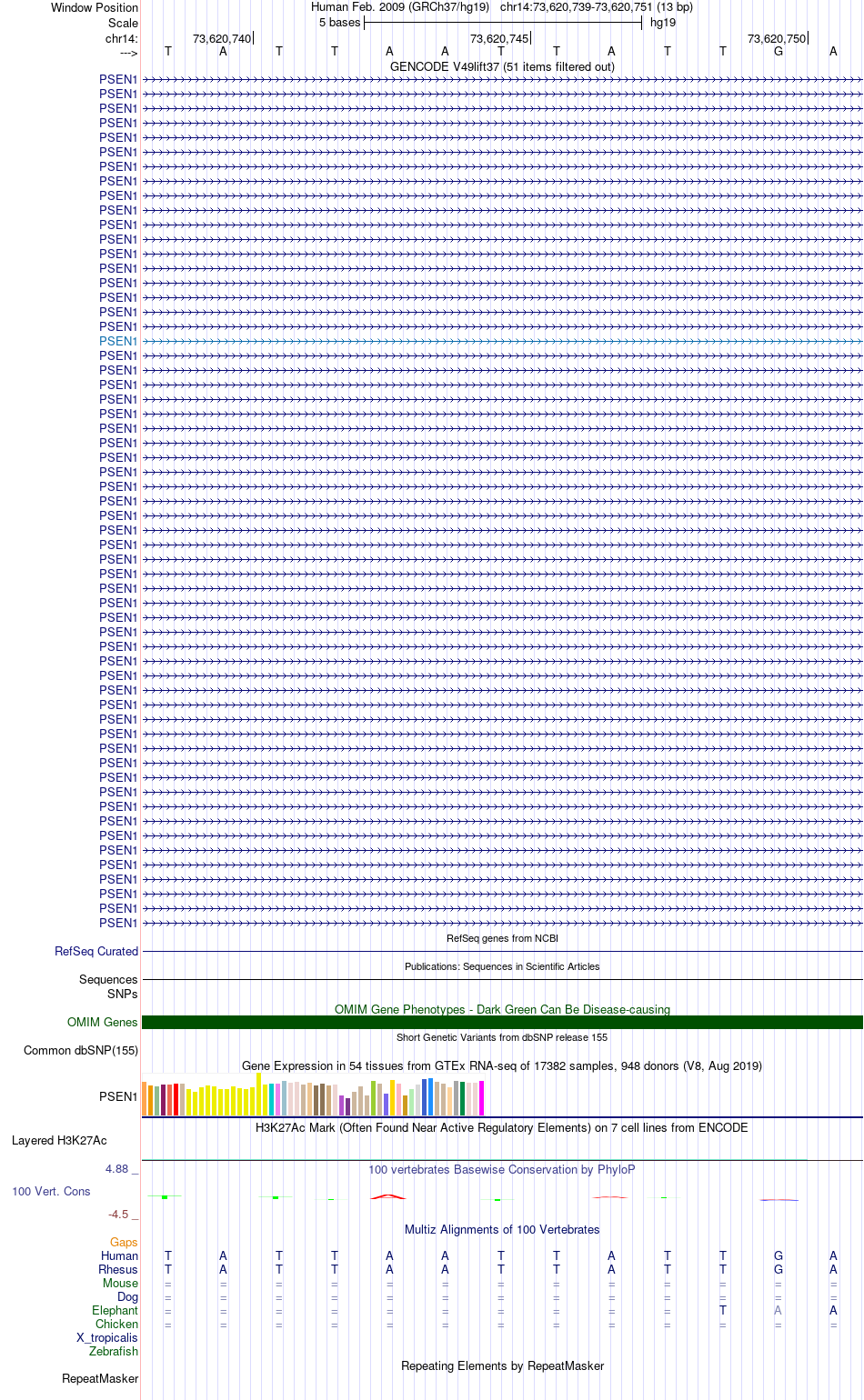This screenshot has height=1400, width=864.
Task: Click the tallest yellow GTEx expression bar
Action: 259,1094
